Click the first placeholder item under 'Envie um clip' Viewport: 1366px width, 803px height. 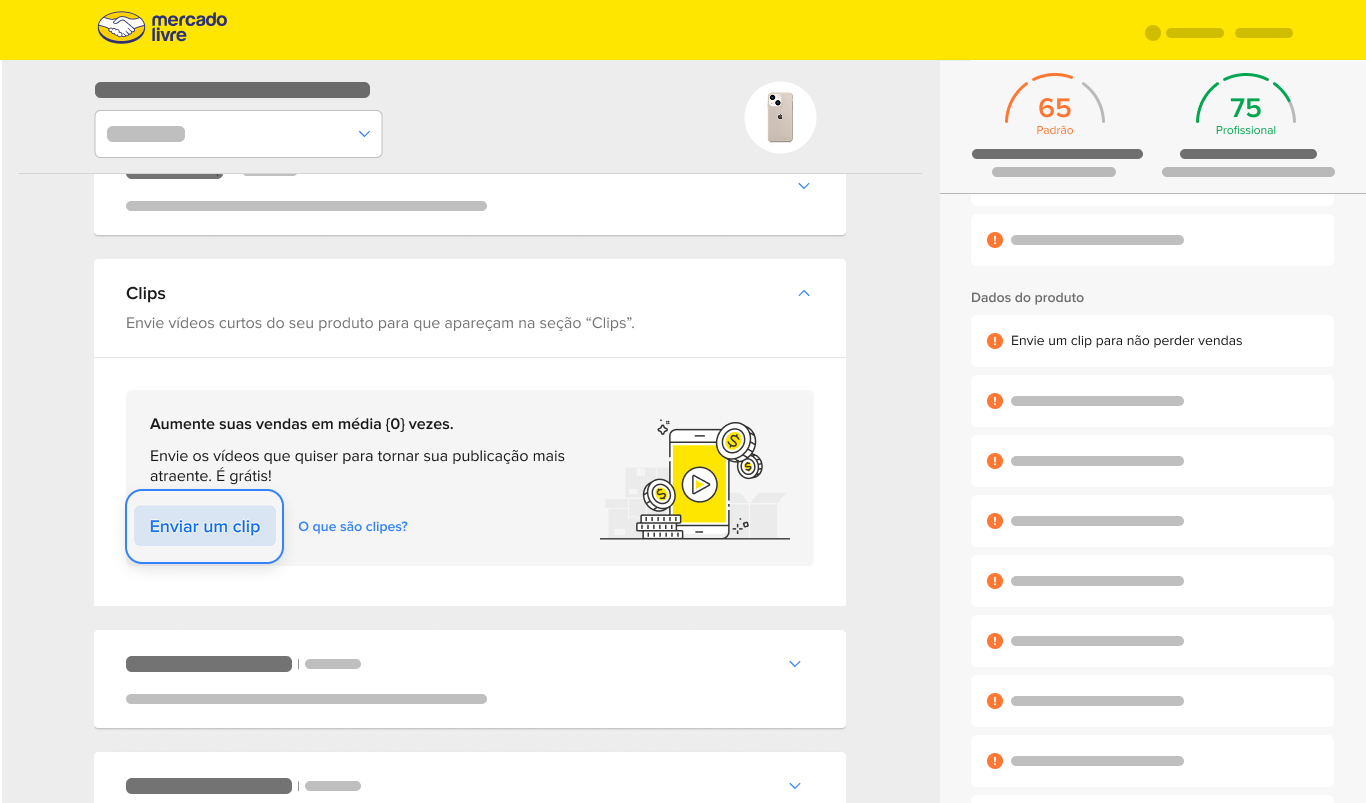[1152, 401]
